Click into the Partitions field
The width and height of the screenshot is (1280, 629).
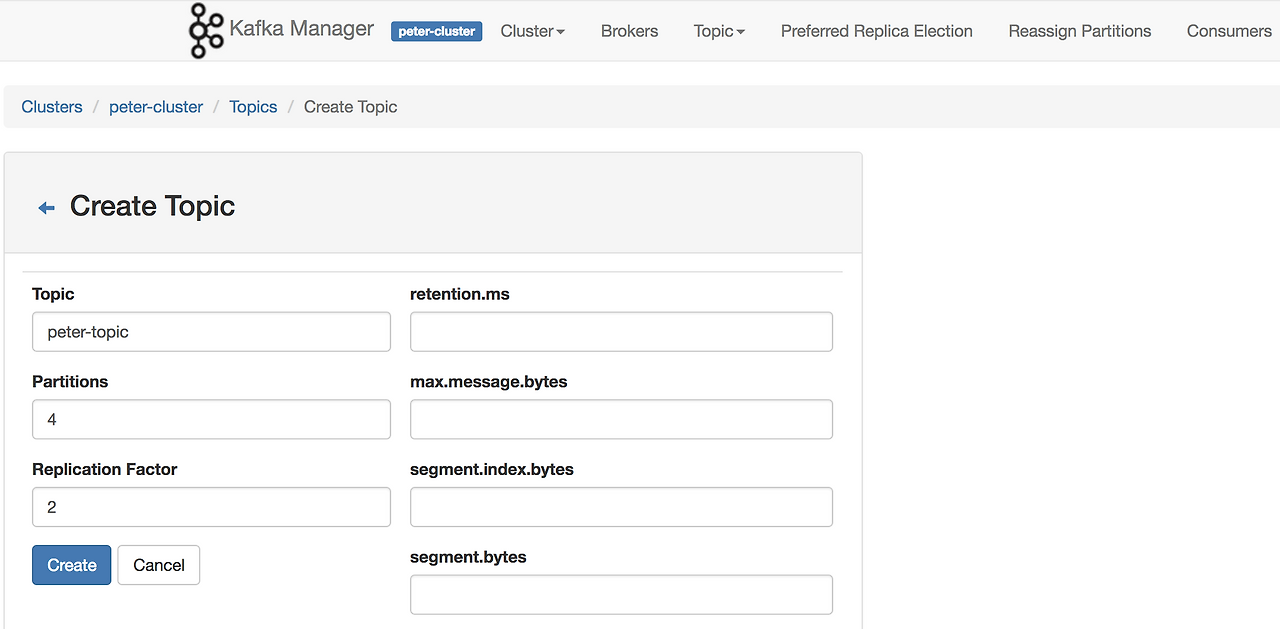pos(211,420)
